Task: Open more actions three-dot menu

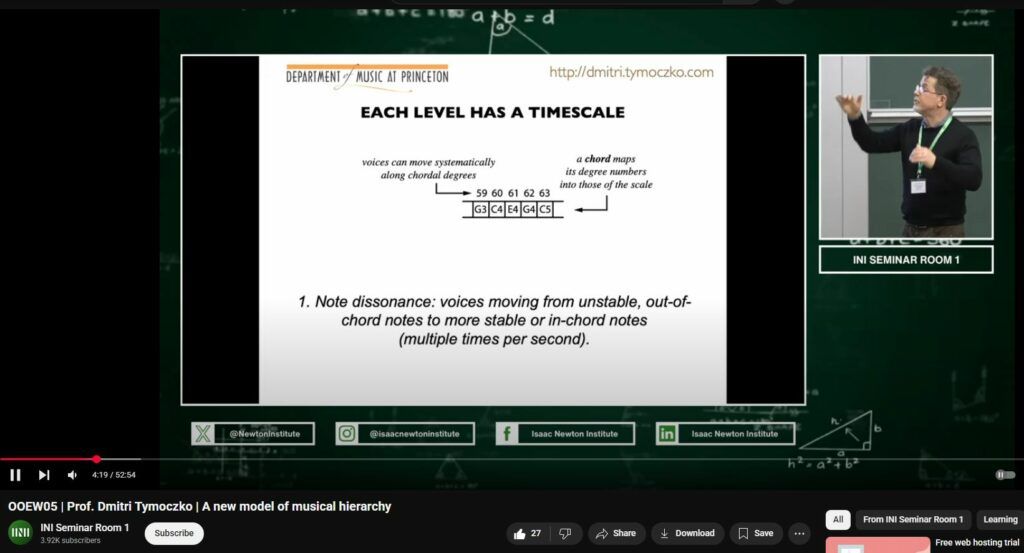Action: tap(799, 533)
